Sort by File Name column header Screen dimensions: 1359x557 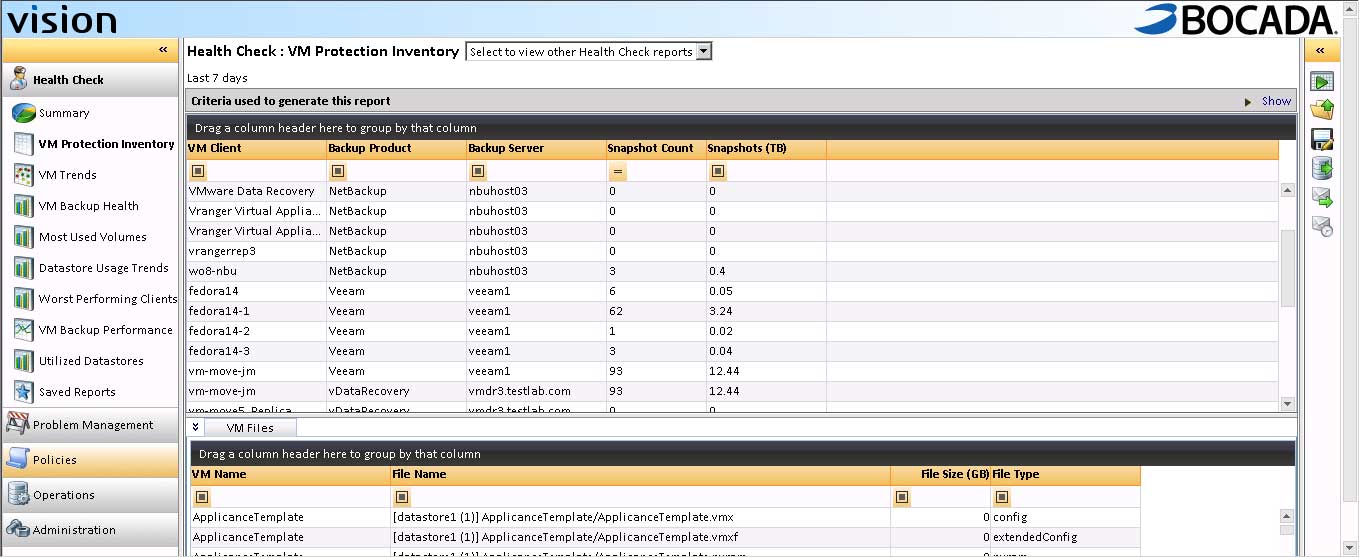[640, 475]
